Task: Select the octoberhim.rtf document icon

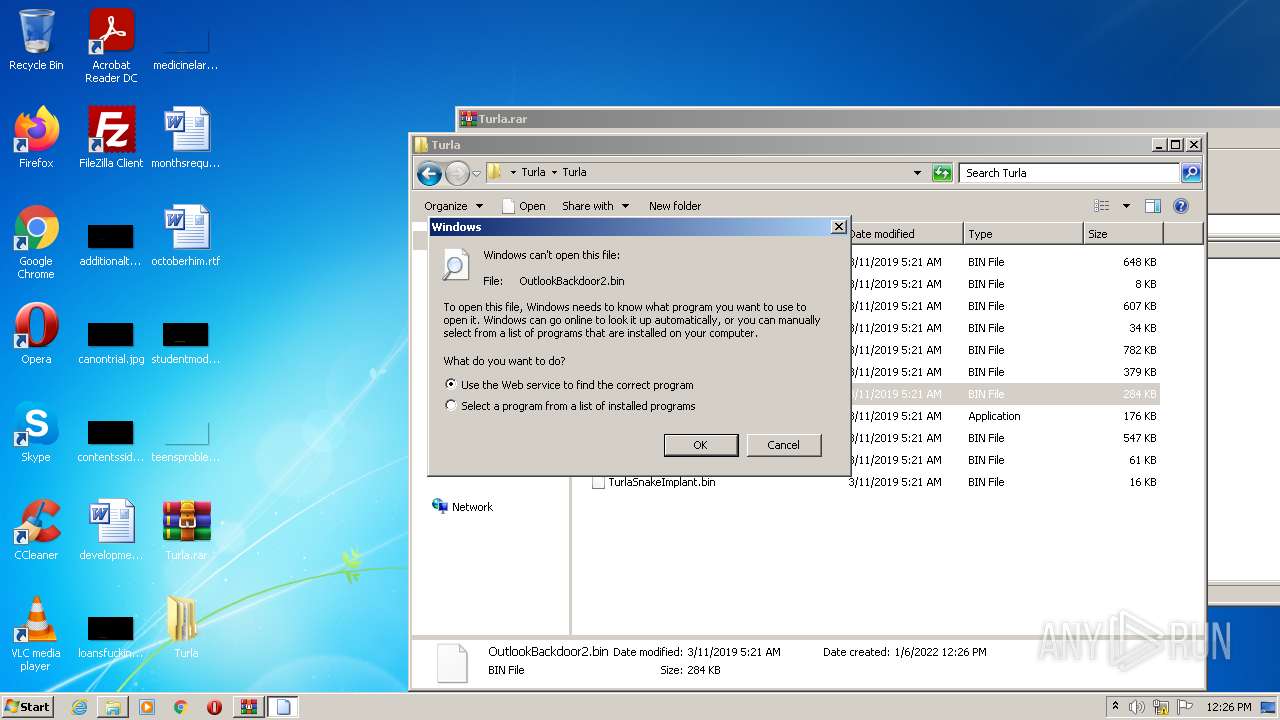Action: pyautogui.click(x=186, y=236)
